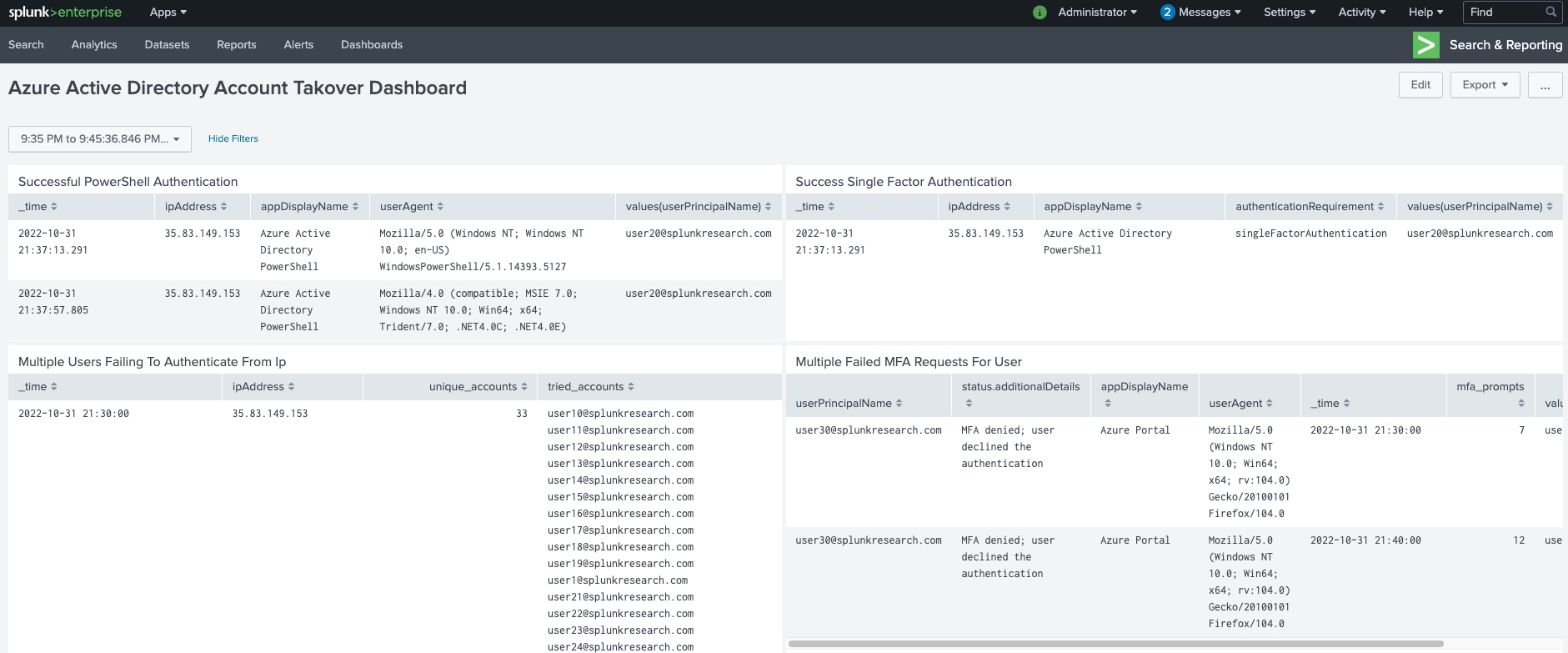The image size is (1568, 653).
Task: Sort by tried_accounts column
Action: pyautogui.click(x=591, y=387)
